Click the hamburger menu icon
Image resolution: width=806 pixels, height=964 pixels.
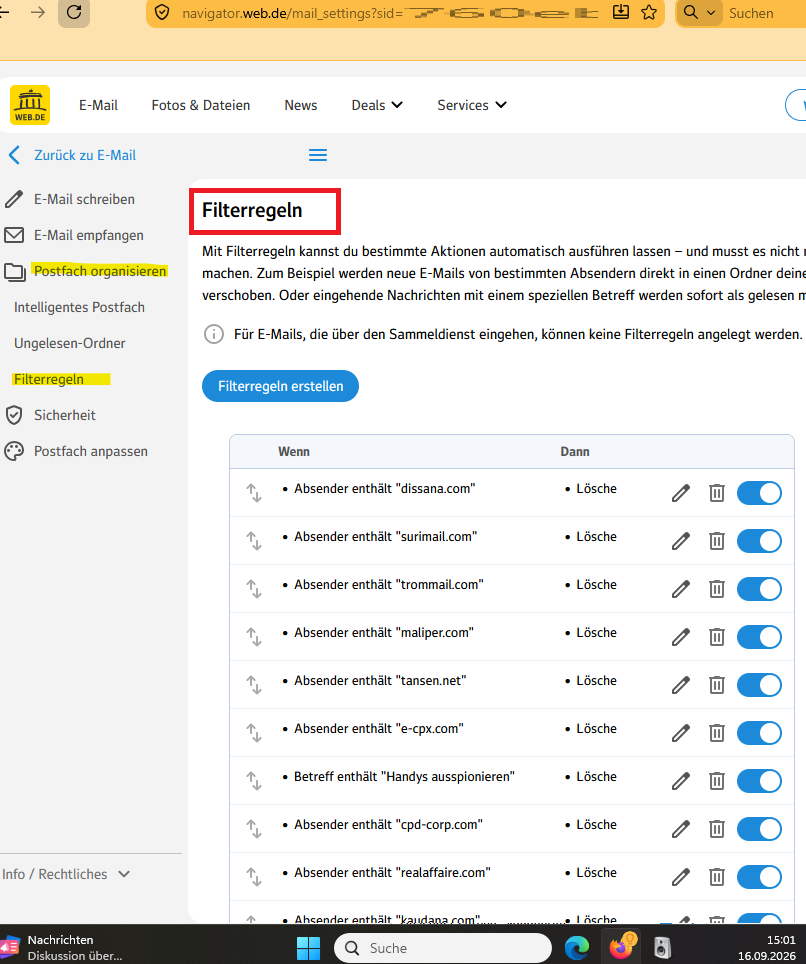(x=318, y=155)
